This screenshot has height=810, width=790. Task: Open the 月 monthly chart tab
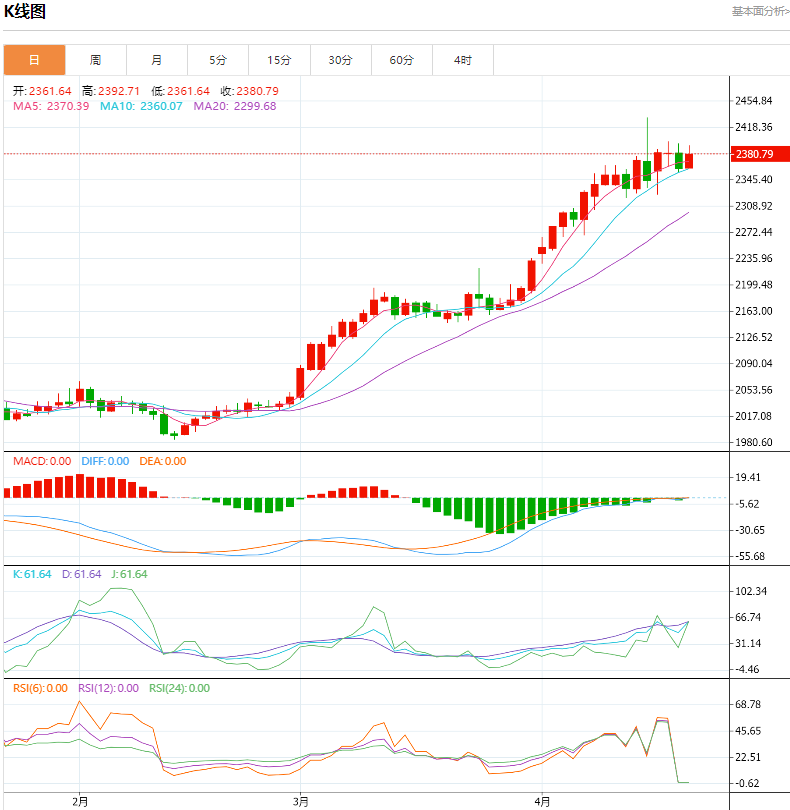pyautogui.click(x=157, y=60)
